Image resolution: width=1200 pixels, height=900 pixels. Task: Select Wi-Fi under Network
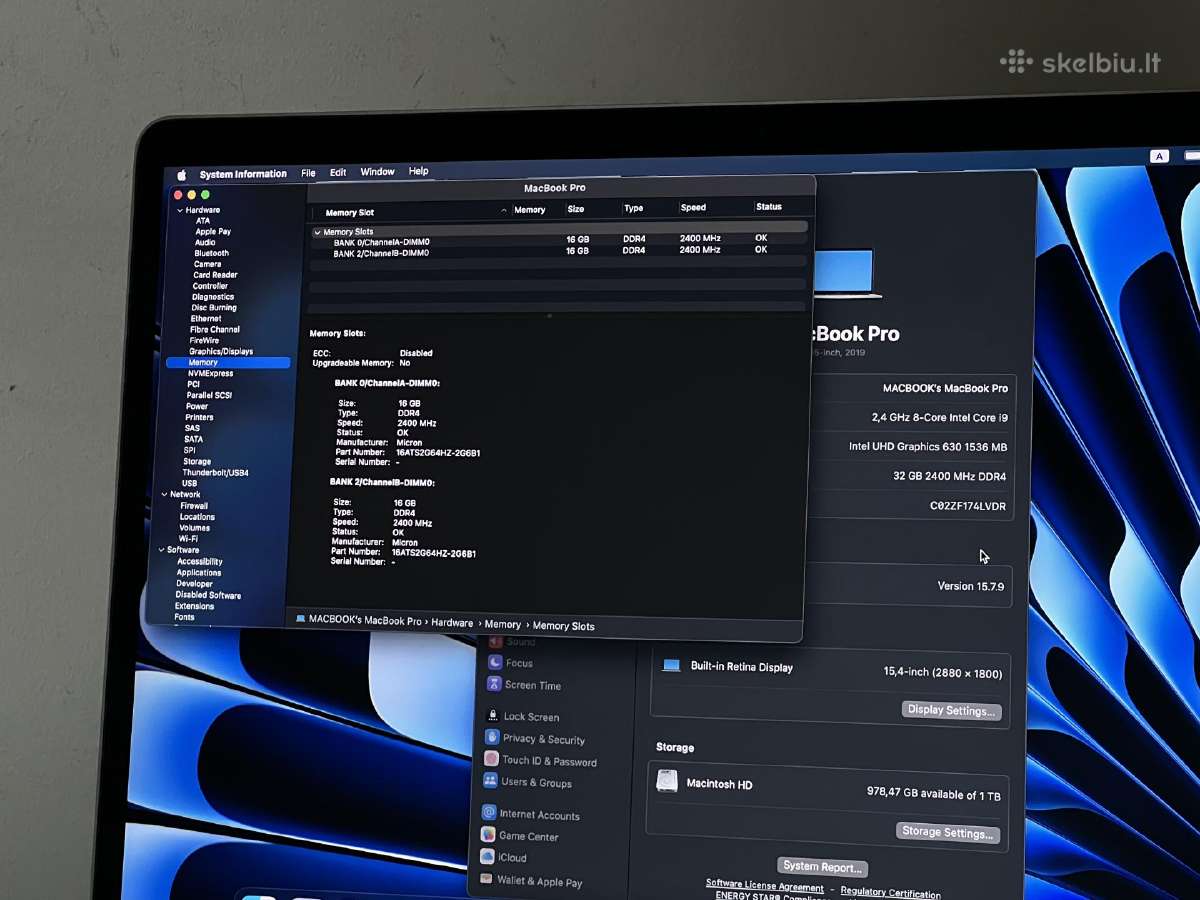click(188, 539)
